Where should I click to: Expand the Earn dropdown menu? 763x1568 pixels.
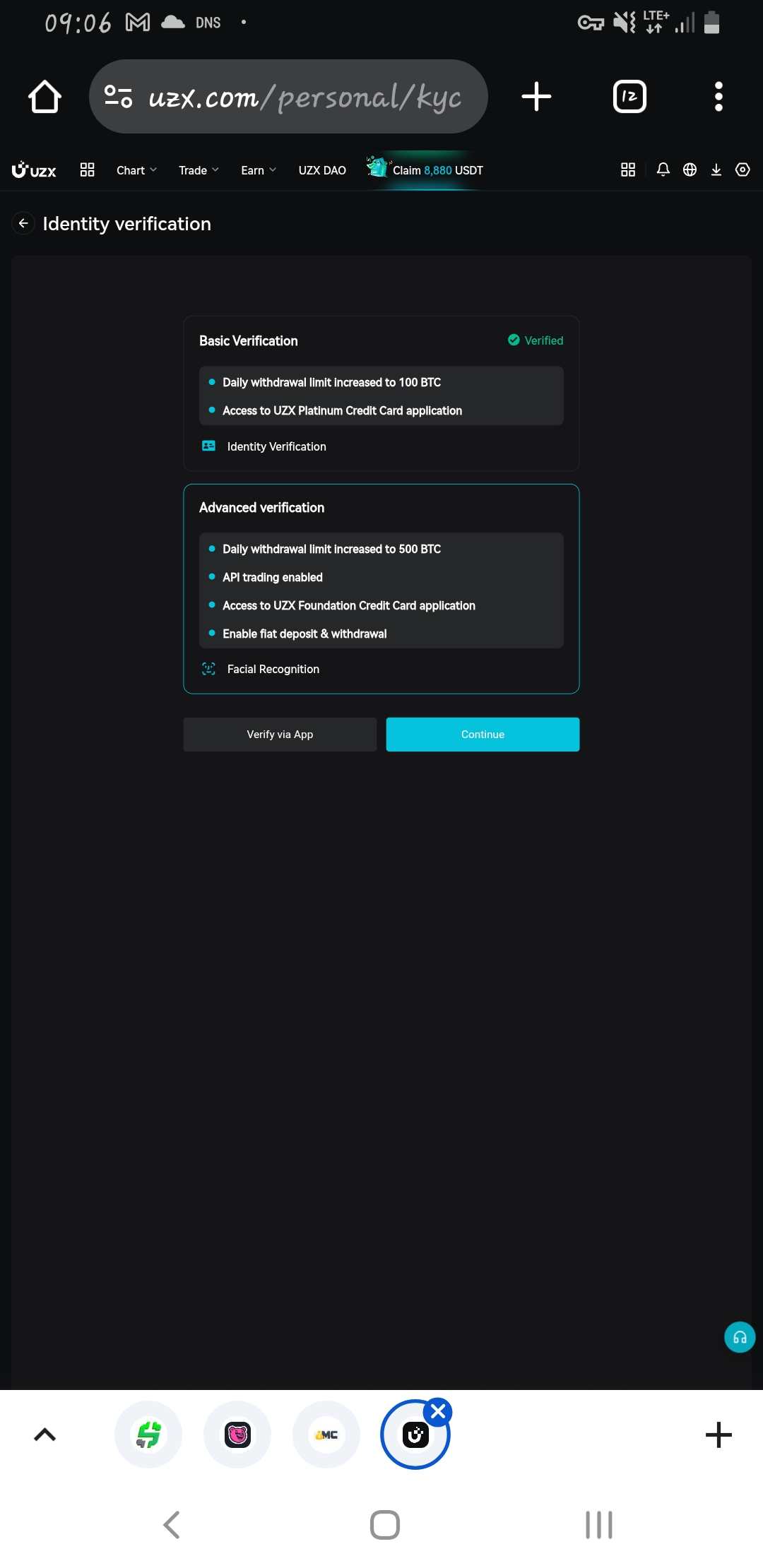259,170
